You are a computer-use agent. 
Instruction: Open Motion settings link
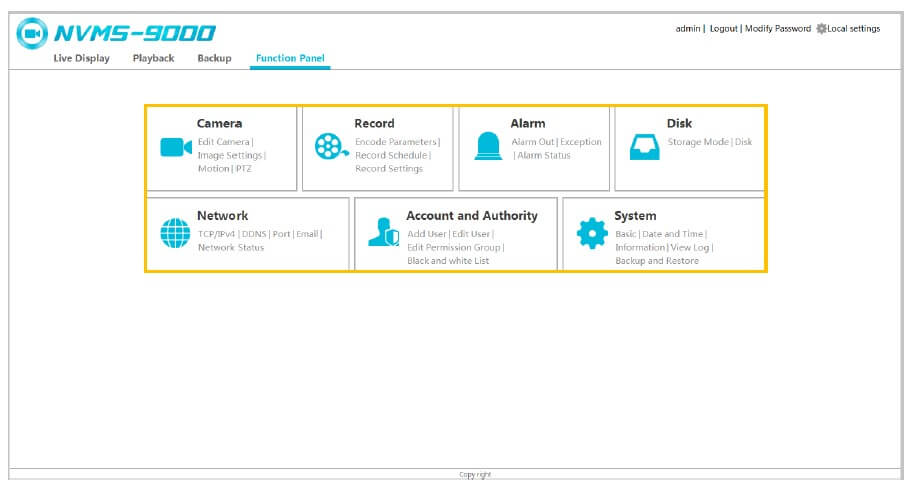(214, 169)
